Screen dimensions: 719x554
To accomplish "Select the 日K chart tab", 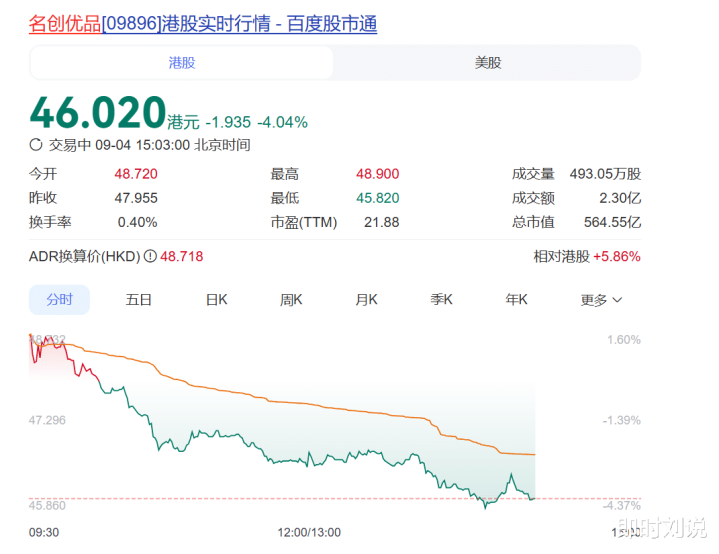I will pos(216,299).
